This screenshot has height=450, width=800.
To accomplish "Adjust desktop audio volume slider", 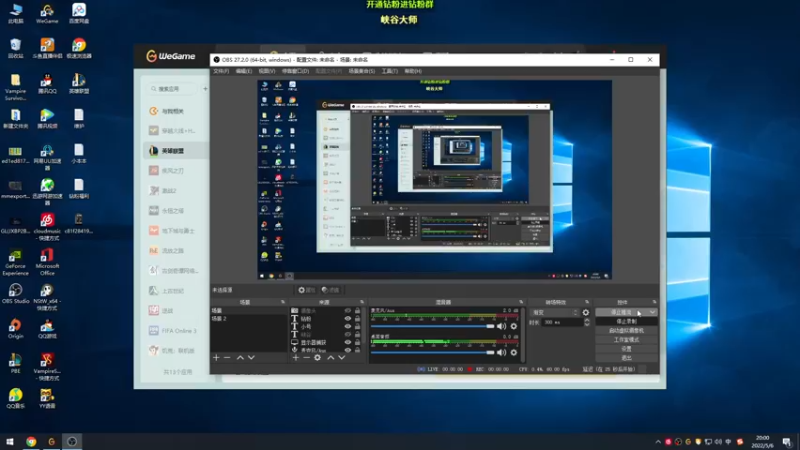I will pos(433,352).
